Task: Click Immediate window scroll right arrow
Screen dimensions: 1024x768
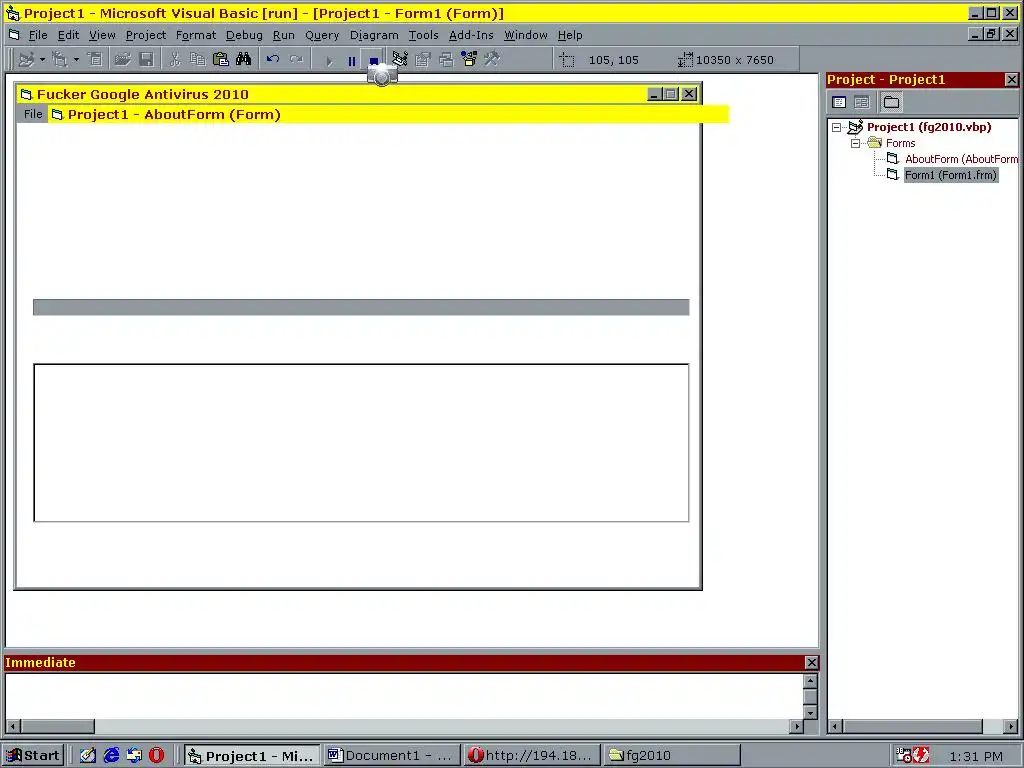Action: pos(796,726)
